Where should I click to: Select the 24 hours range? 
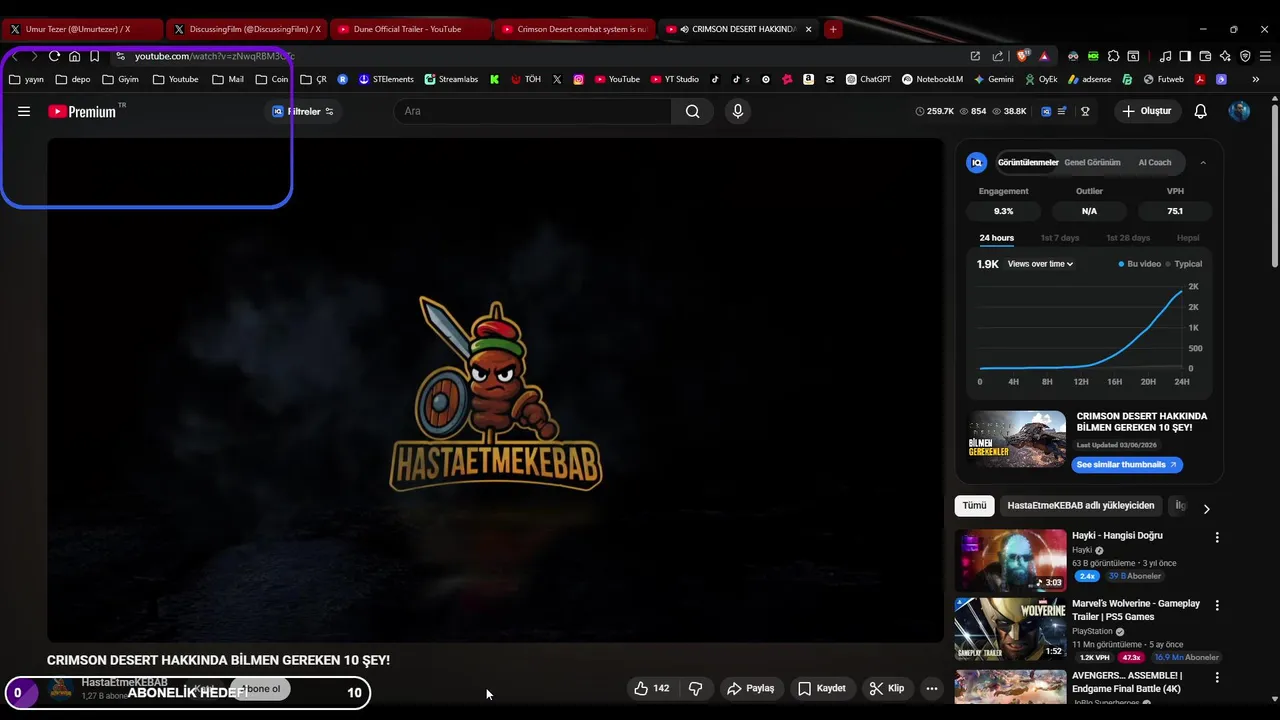[x=996, y=238]
